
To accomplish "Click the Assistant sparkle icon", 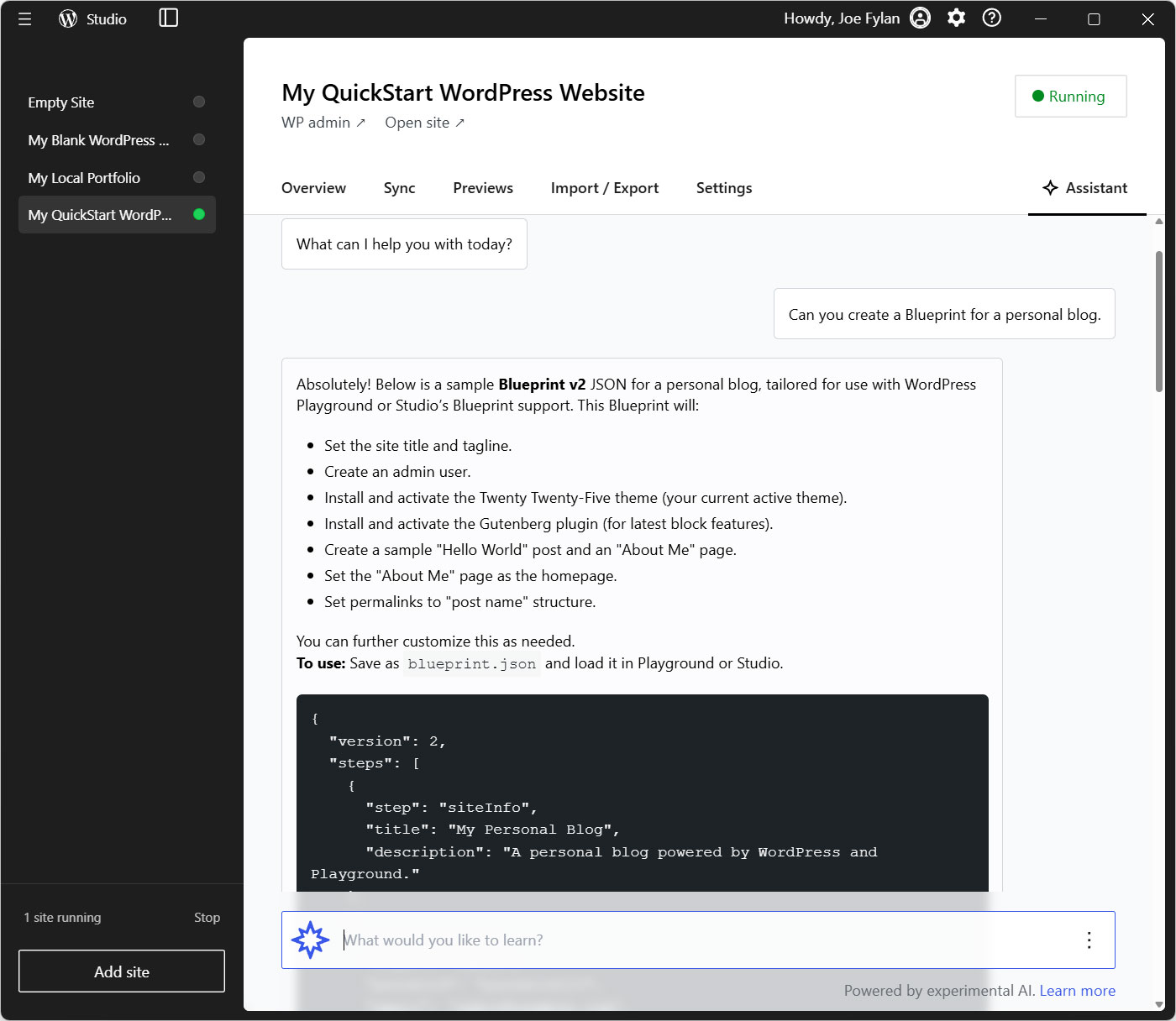I will click(x=1050, y=188).
